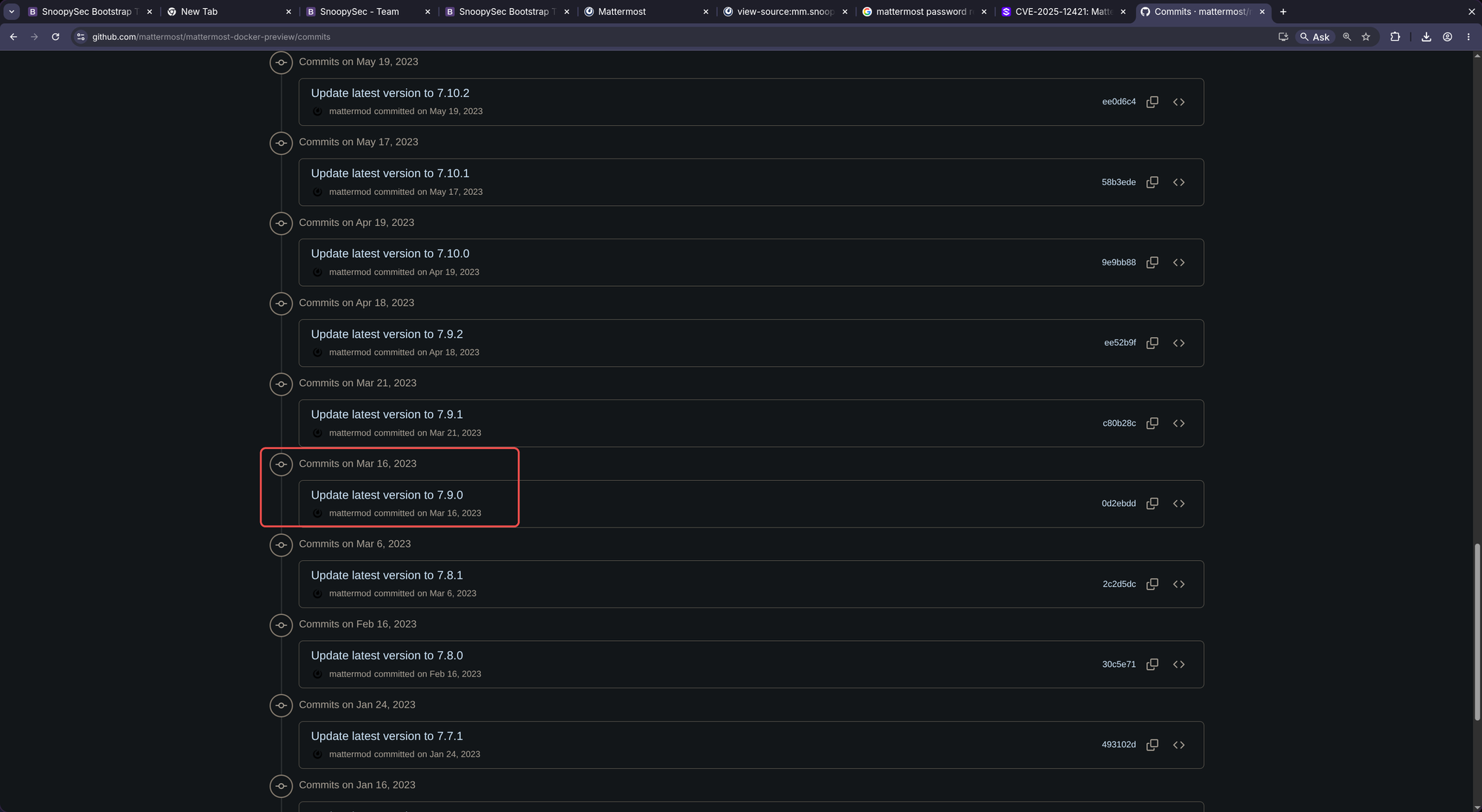This screenshot has width=1482, height=812.
Task: Copy full SHA for commit 0d2ebdd
Action: (1152, 504)
